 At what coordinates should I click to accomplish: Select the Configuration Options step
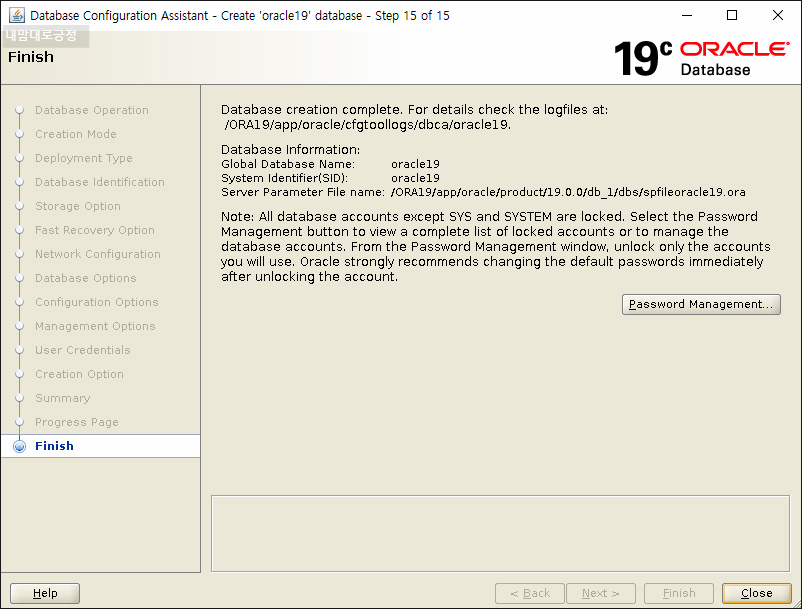pos(97,302)
